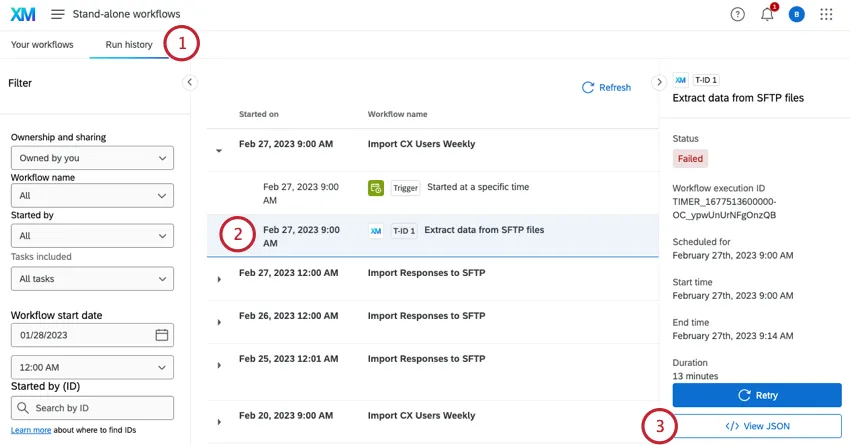Open the help question mark icon
Image resolution: width=850 pixels, height=445 pixels.
pyautogui.click(x=738, y=14)
